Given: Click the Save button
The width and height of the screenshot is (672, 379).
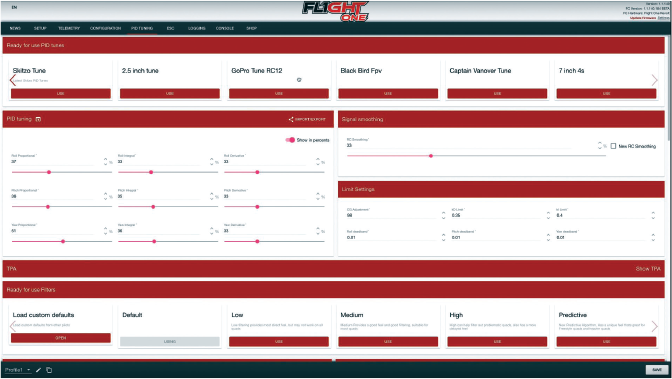Looking at the screenshot, I should pos(657,370).
